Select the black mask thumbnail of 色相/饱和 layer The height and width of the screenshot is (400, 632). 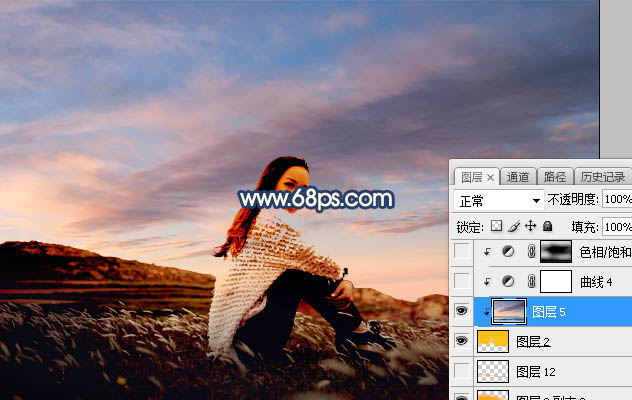click(x=556, y=252)
